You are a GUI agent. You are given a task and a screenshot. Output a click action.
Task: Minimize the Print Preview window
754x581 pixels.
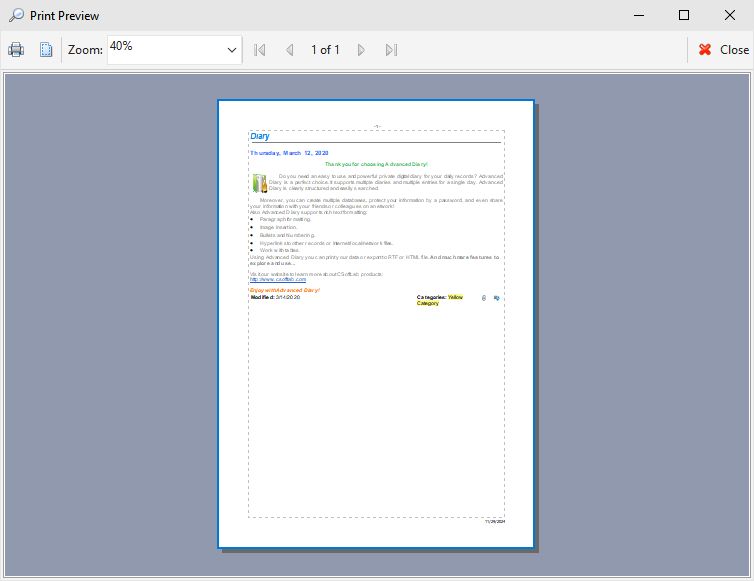[x=639, y=15]
